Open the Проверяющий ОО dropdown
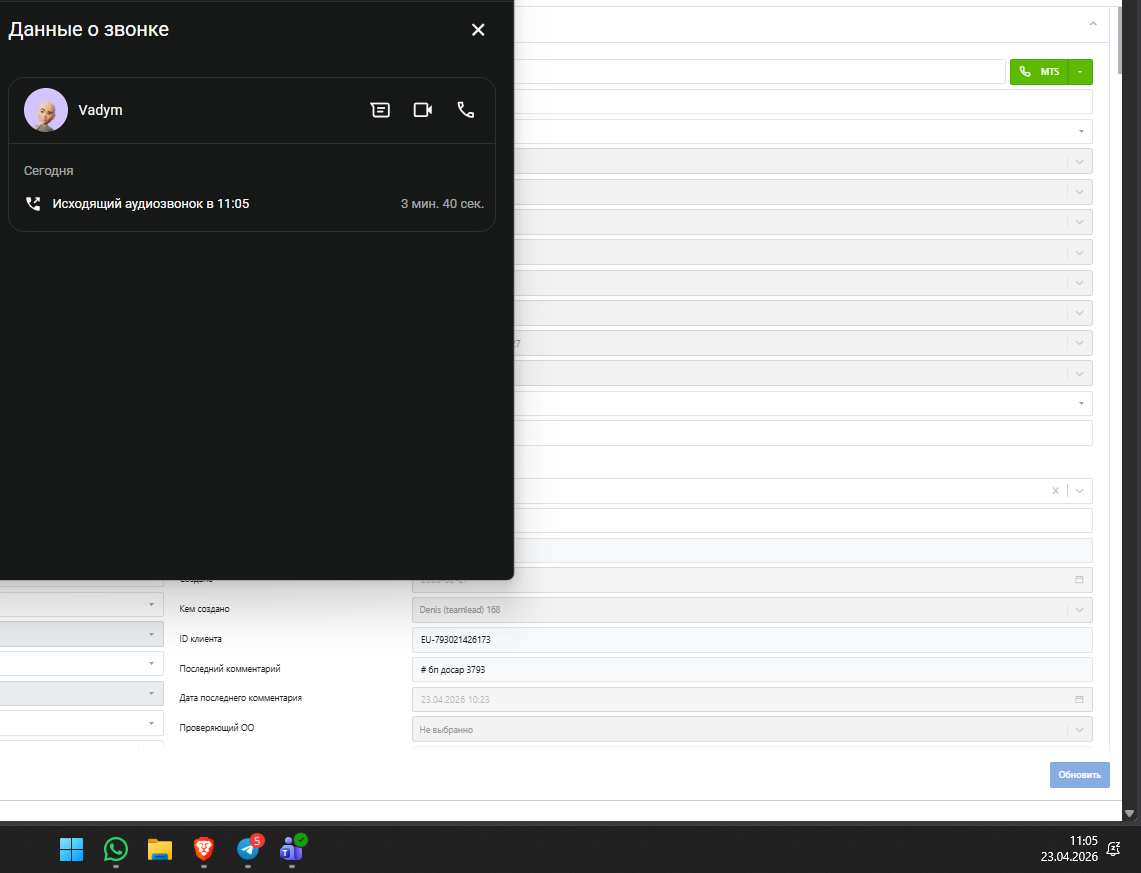This screenshot has height=873, width=1141. click(1080, 730)
